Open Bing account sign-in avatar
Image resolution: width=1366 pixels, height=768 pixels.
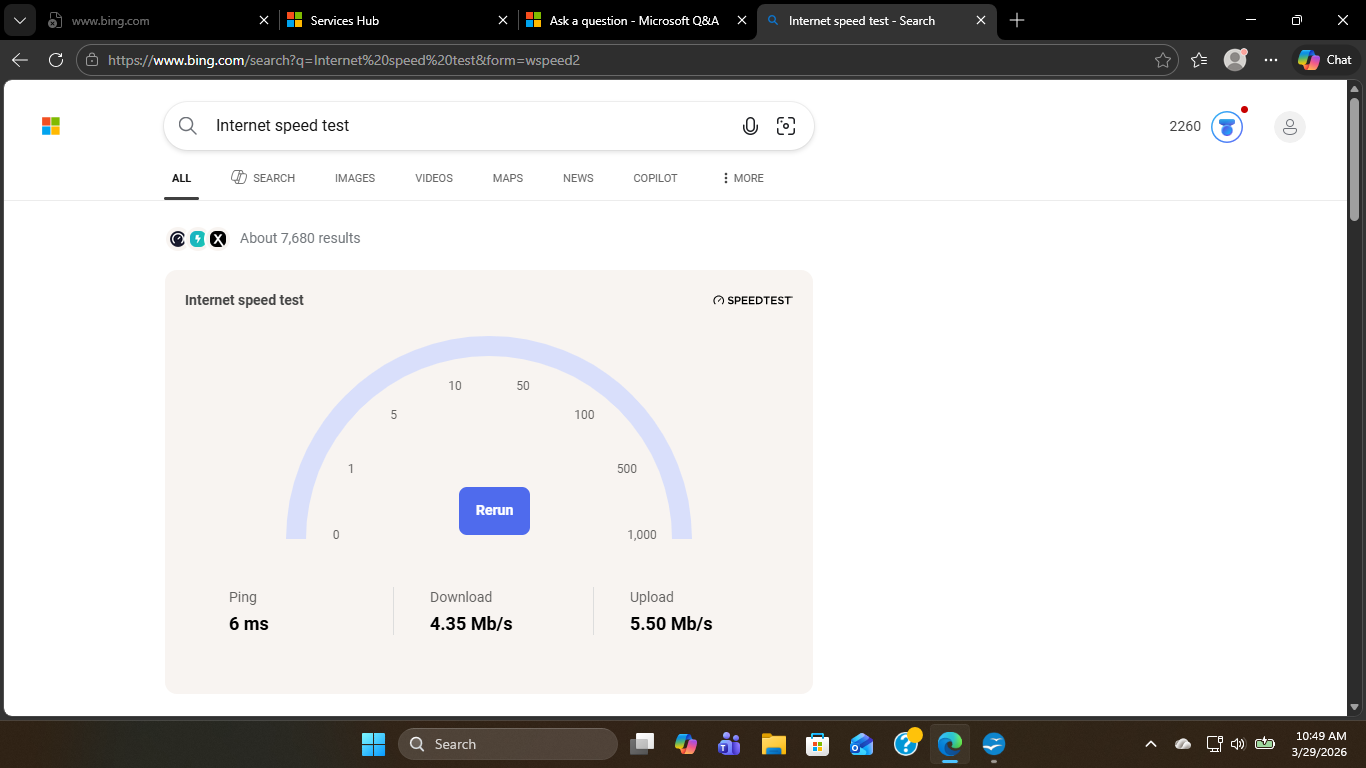click(x=1290, y=127)
